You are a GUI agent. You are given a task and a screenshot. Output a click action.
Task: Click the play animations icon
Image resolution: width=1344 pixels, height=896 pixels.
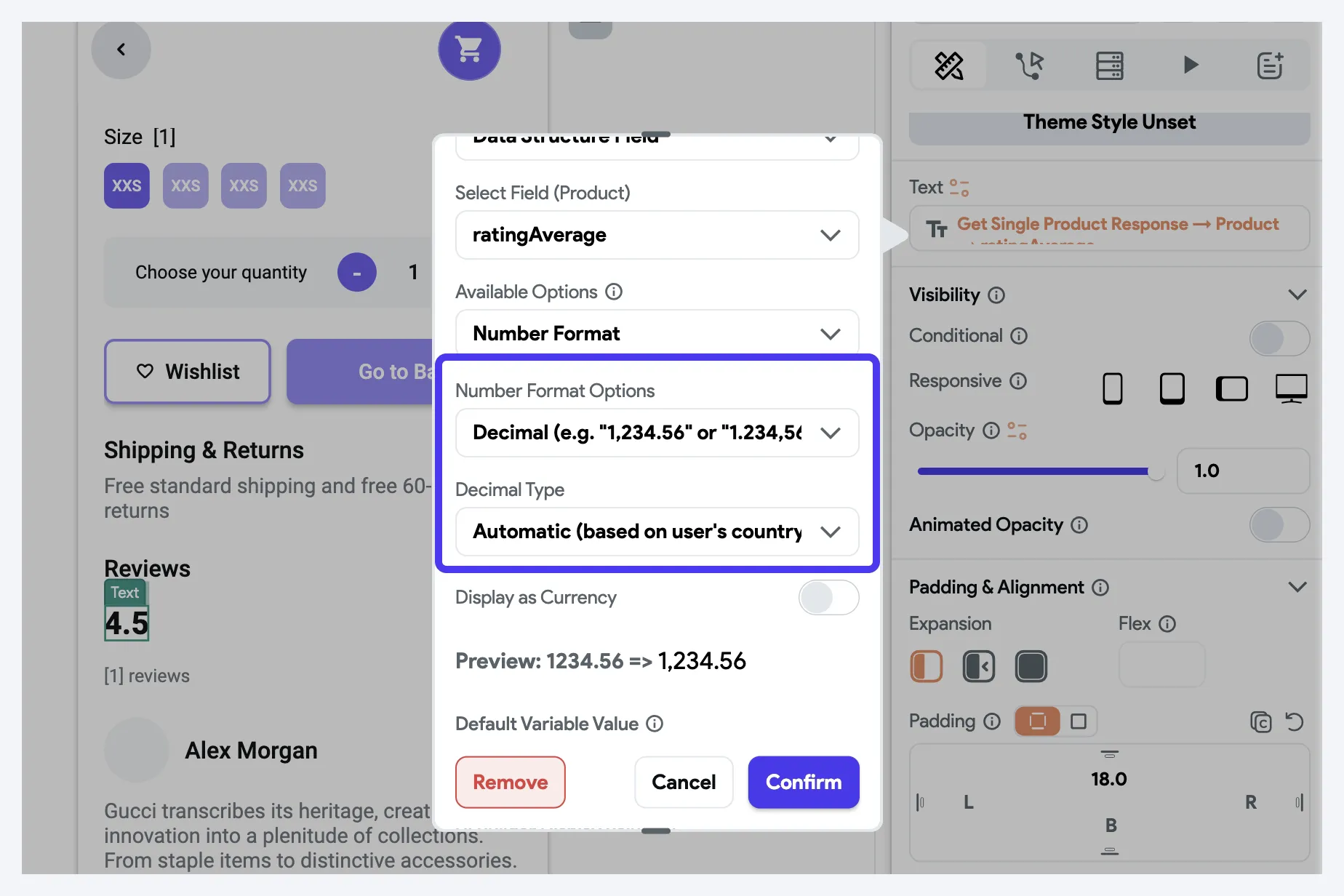[1190, 65]
